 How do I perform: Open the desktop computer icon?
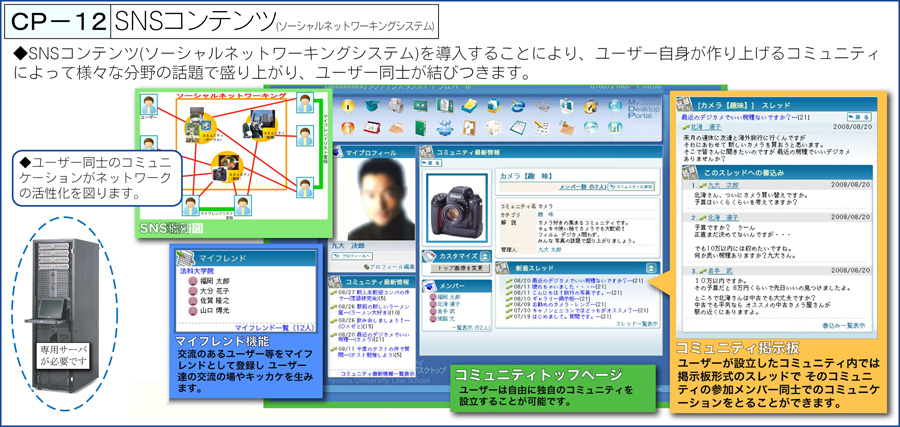pos(567,106)
